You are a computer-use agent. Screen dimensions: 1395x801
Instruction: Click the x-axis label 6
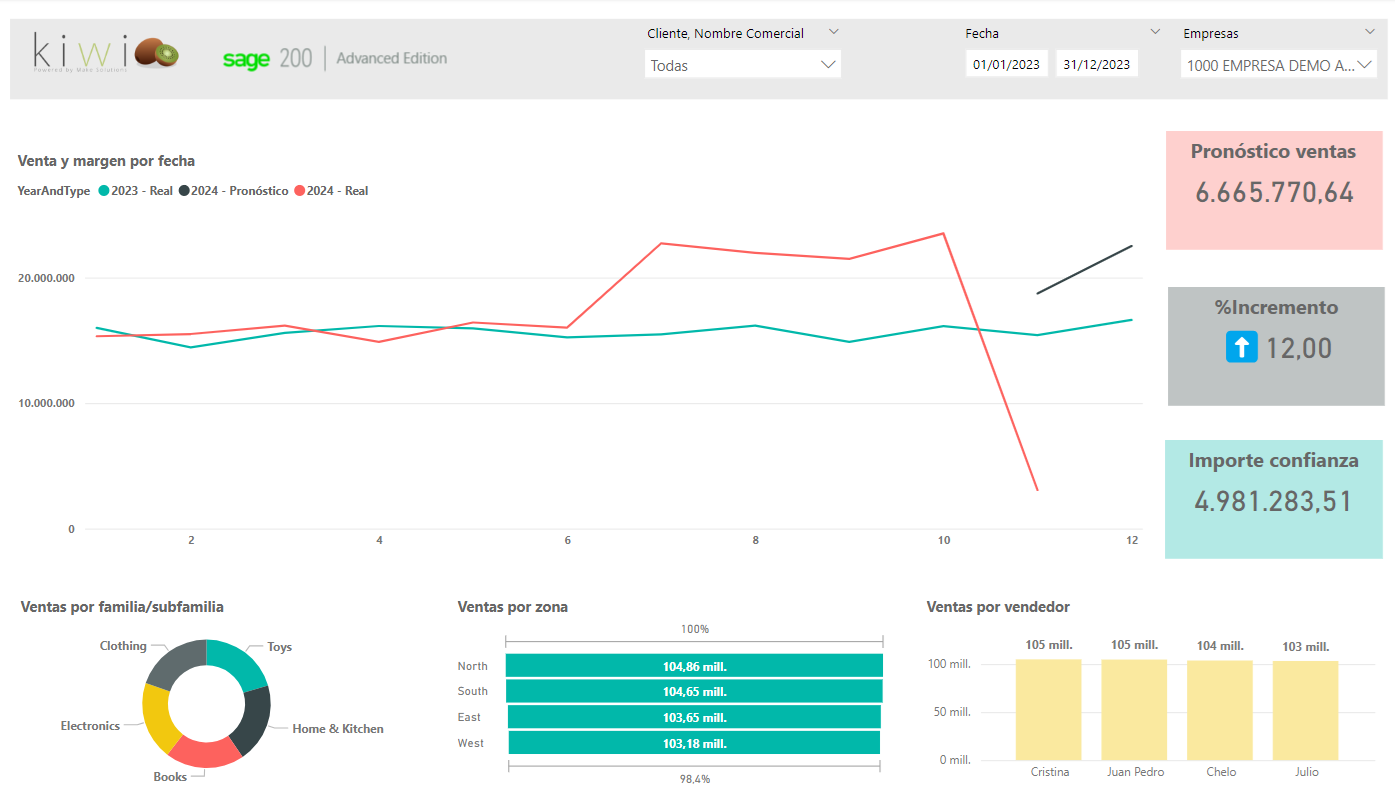coord(567,540)
